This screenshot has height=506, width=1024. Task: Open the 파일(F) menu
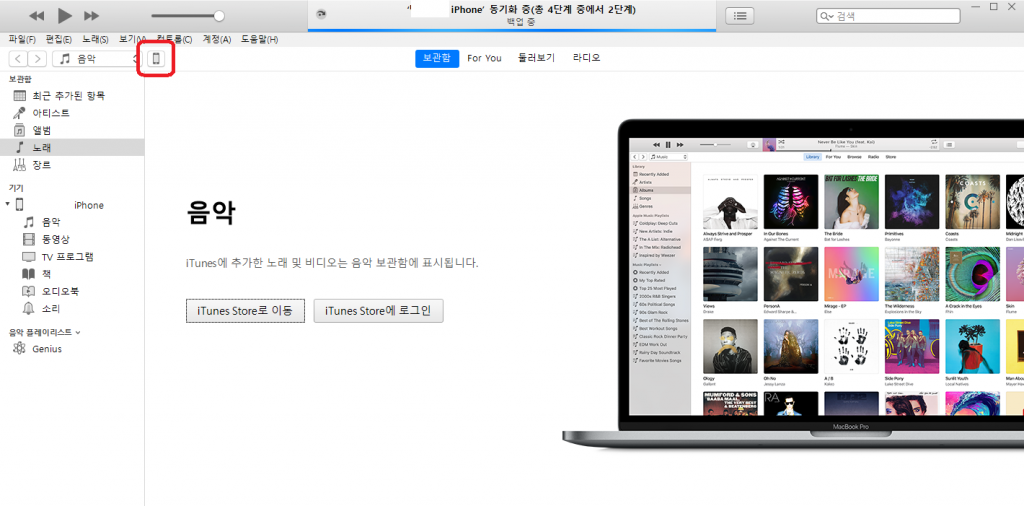pos(22,40)
